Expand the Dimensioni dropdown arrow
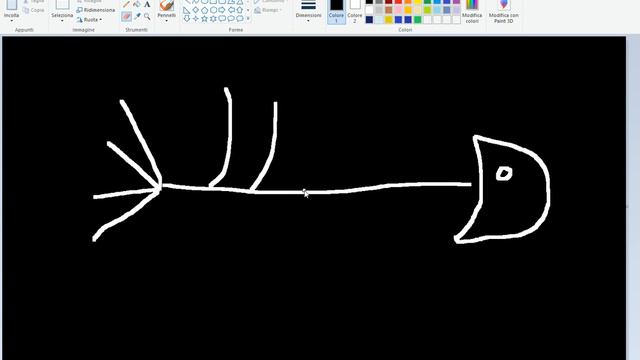This screenshot has height=360, width=640. tap(308, 21)
